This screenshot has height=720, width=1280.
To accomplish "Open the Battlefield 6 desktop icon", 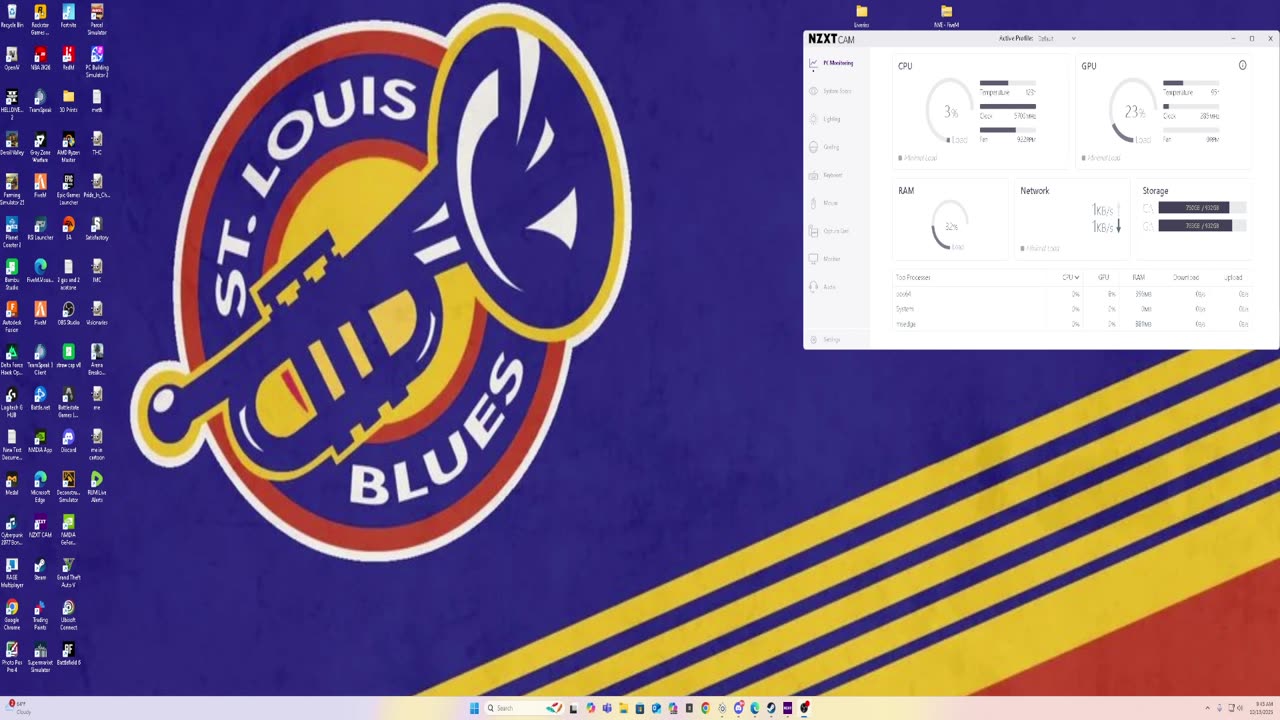I will pyautogui.click(x=68, y=652).
